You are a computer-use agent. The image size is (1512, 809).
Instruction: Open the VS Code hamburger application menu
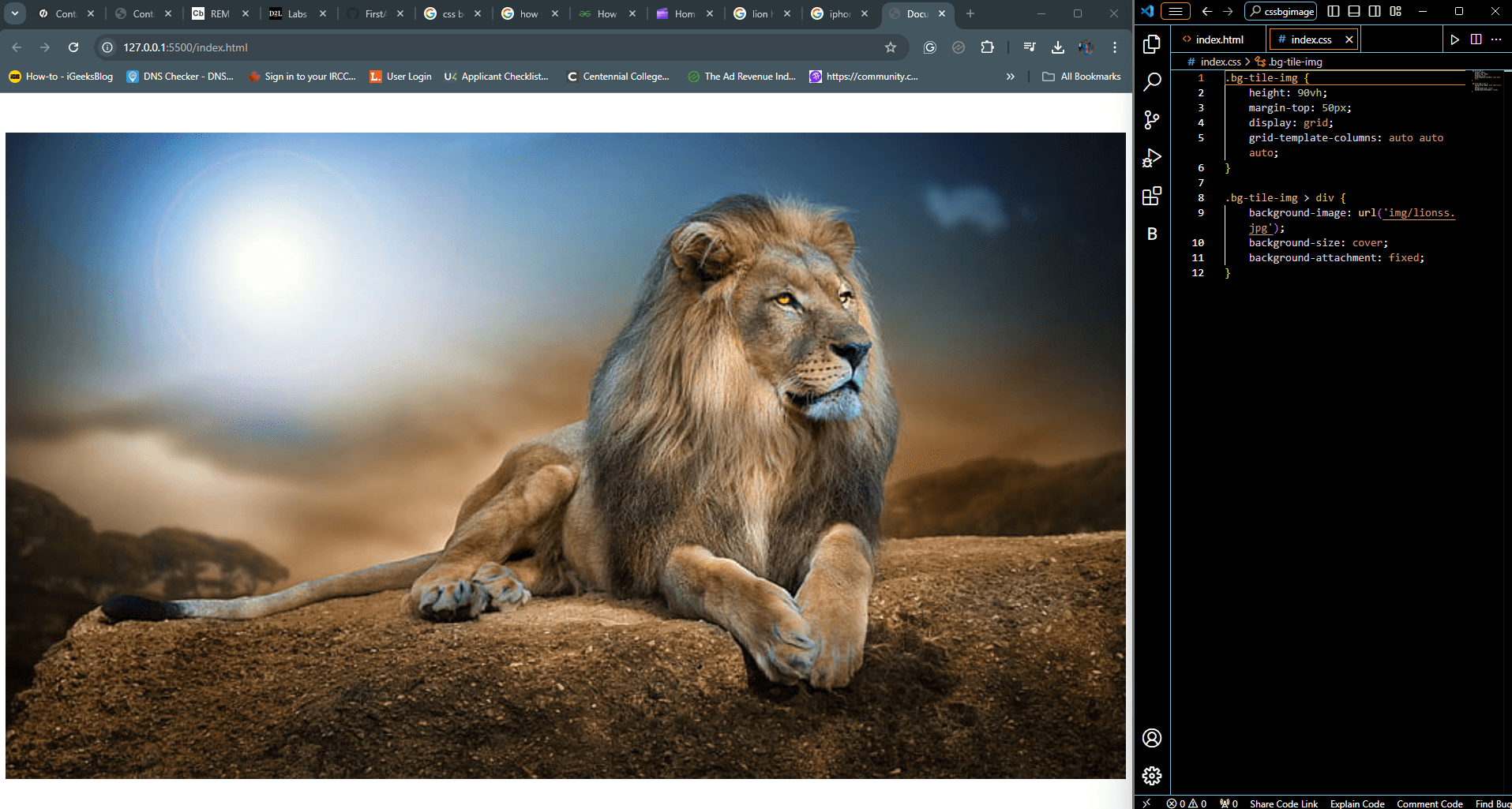tap(1175, 11)
